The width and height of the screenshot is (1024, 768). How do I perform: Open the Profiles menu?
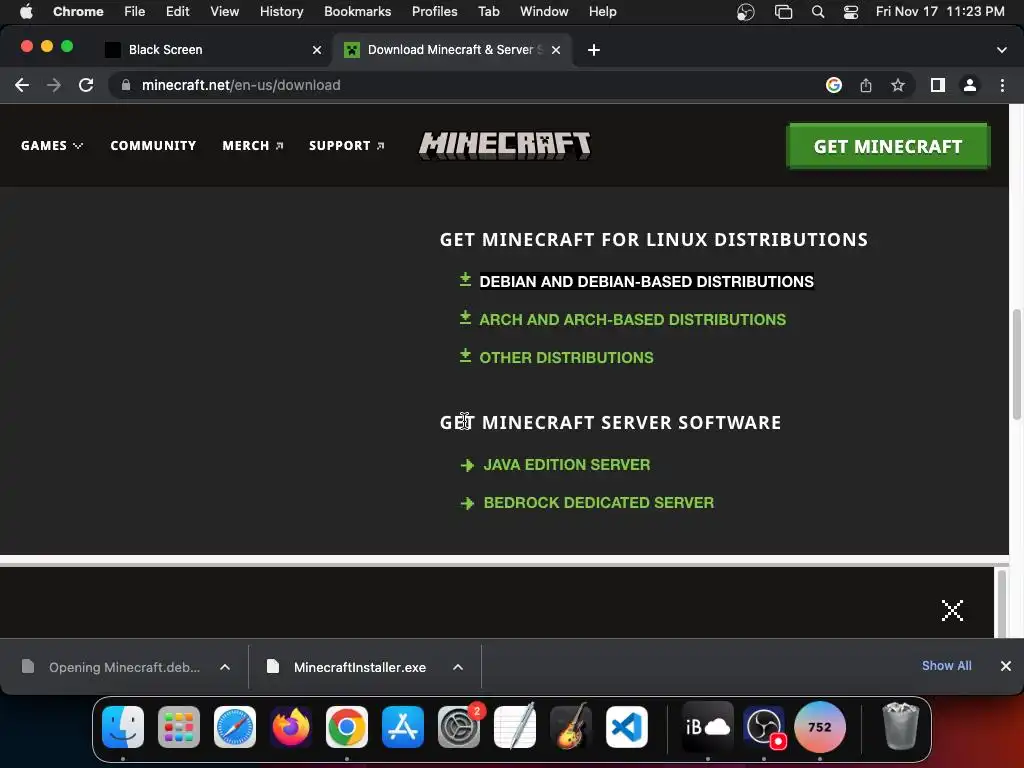pos(434,12)
